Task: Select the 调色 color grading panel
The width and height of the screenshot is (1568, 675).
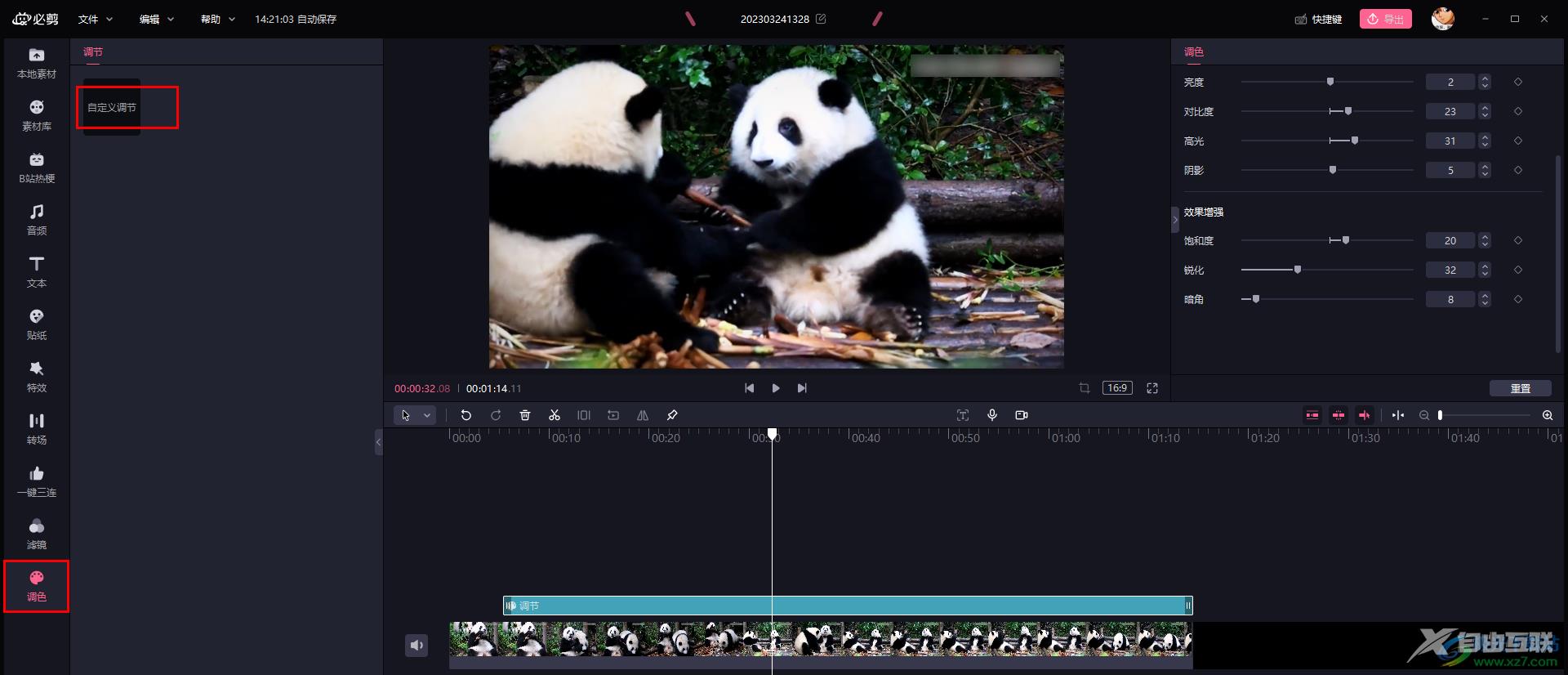Action: 37,586
